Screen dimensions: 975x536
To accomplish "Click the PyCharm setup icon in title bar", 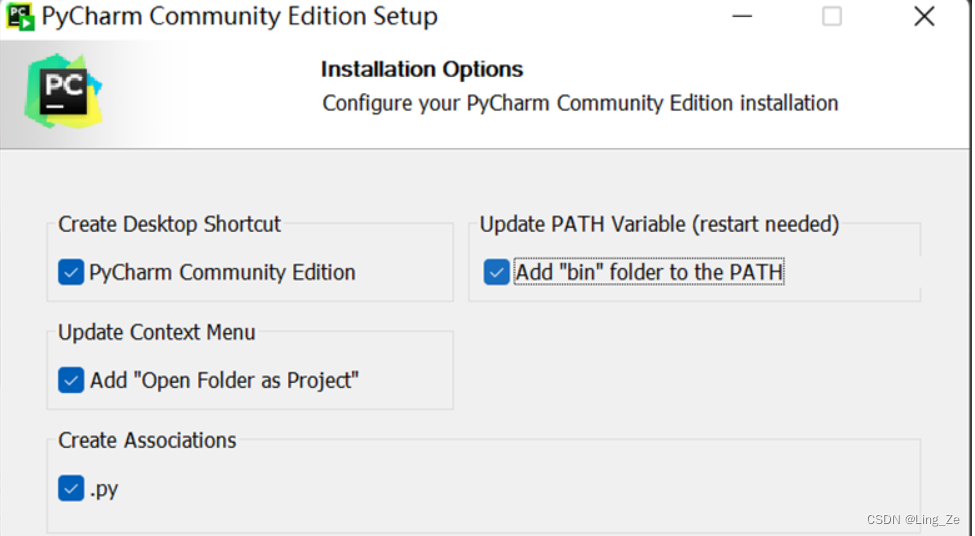I will pyautogui.click(x=20, y=16).
